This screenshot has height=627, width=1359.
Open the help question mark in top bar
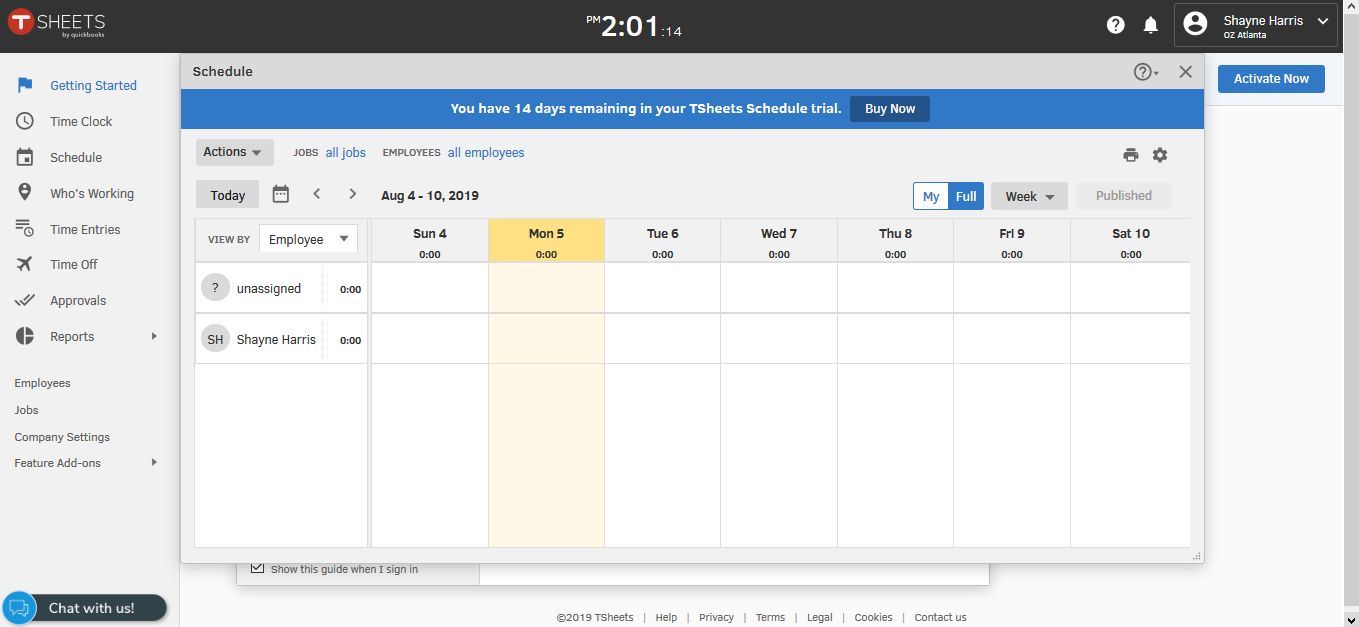(x=1116, y=25)
